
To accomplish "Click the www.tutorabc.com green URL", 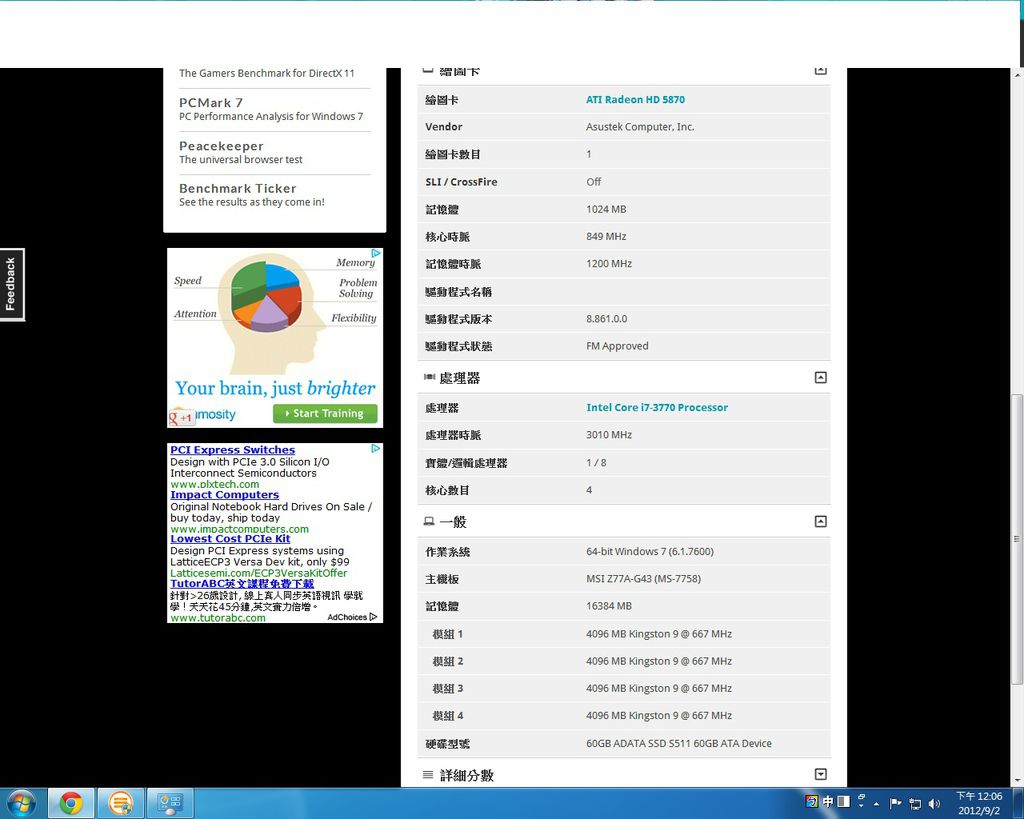I will click(217, 618).
